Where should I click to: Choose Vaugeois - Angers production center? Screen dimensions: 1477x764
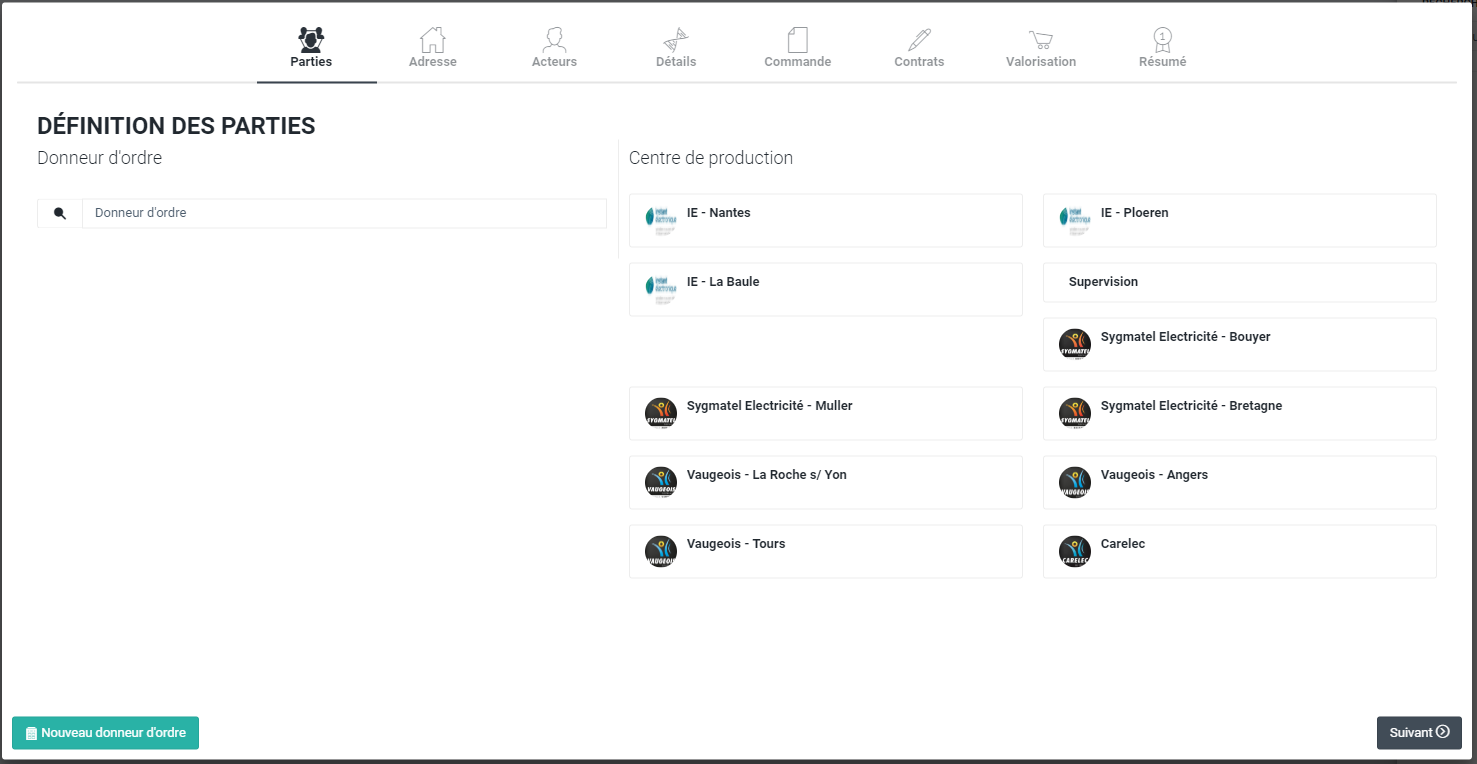click(x=1239, y=482)
